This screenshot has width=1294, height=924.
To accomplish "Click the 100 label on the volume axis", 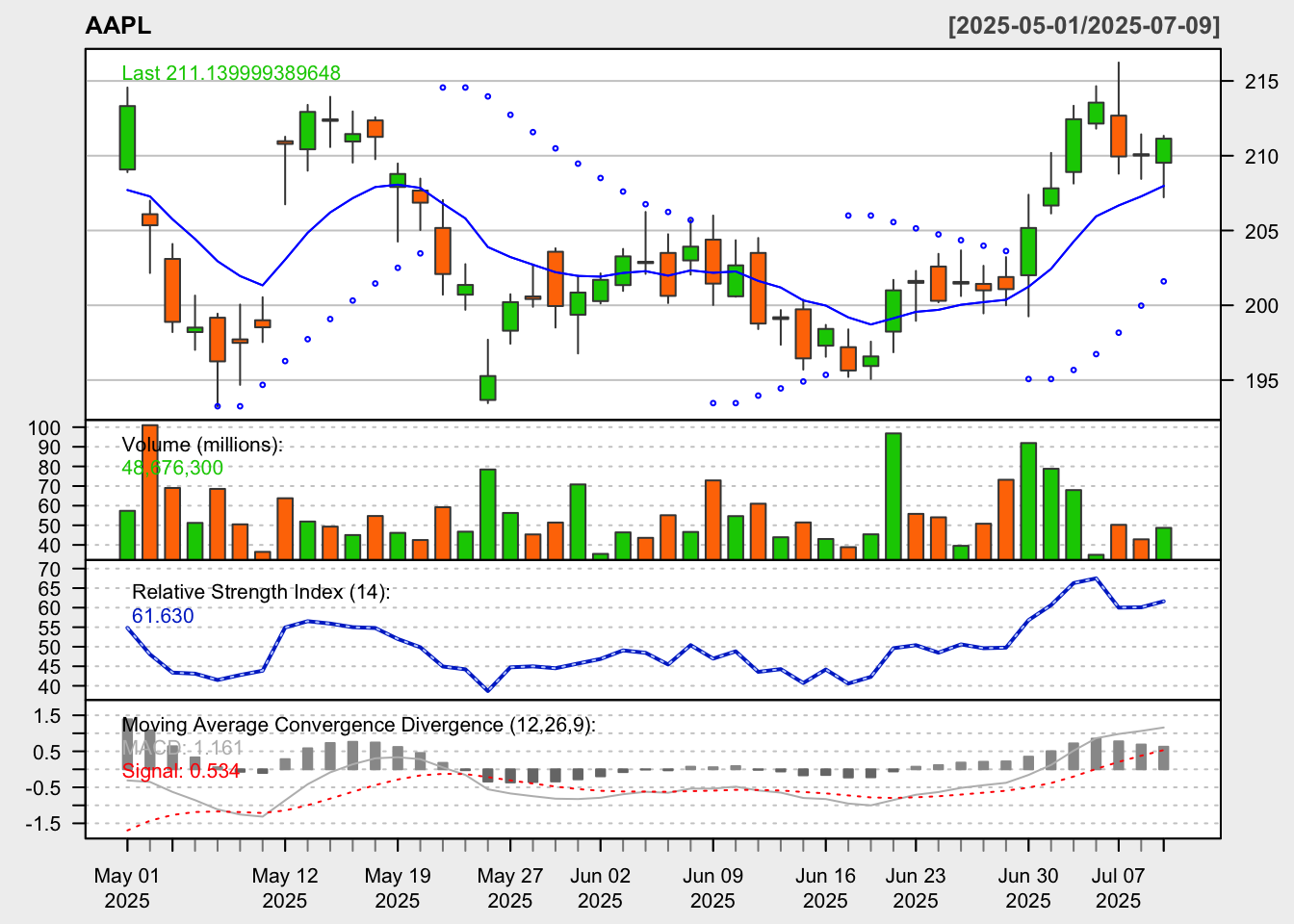I will pos(43,428).
